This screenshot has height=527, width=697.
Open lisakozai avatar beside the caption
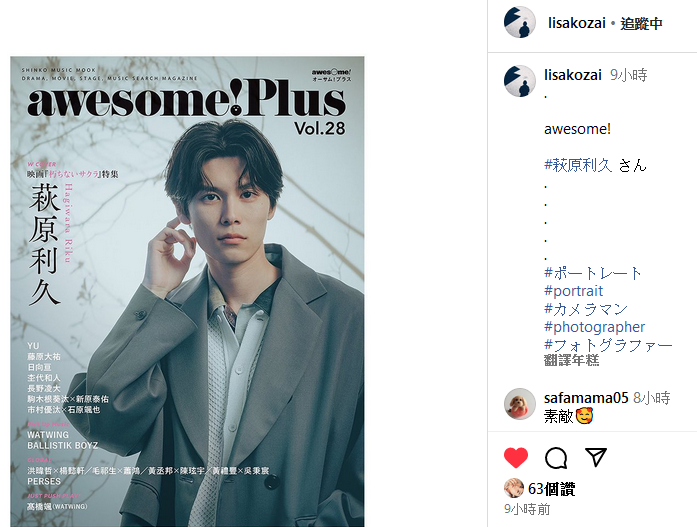point(519,81)
